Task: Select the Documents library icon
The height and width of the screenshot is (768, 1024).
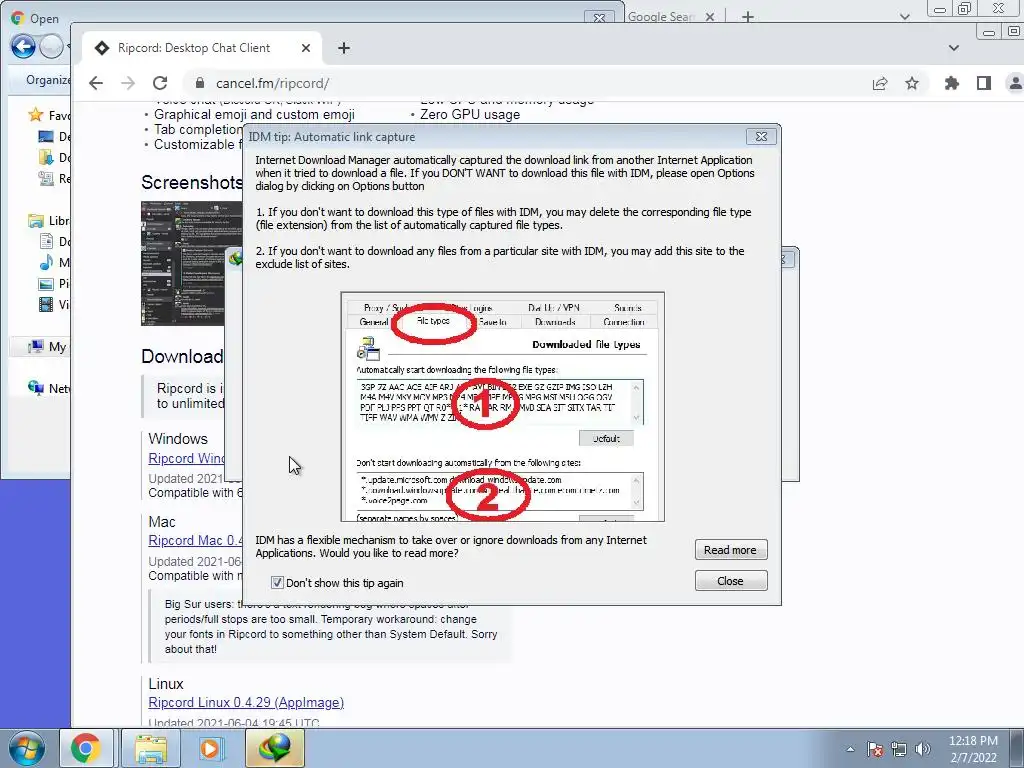Action: coord(46,242)
